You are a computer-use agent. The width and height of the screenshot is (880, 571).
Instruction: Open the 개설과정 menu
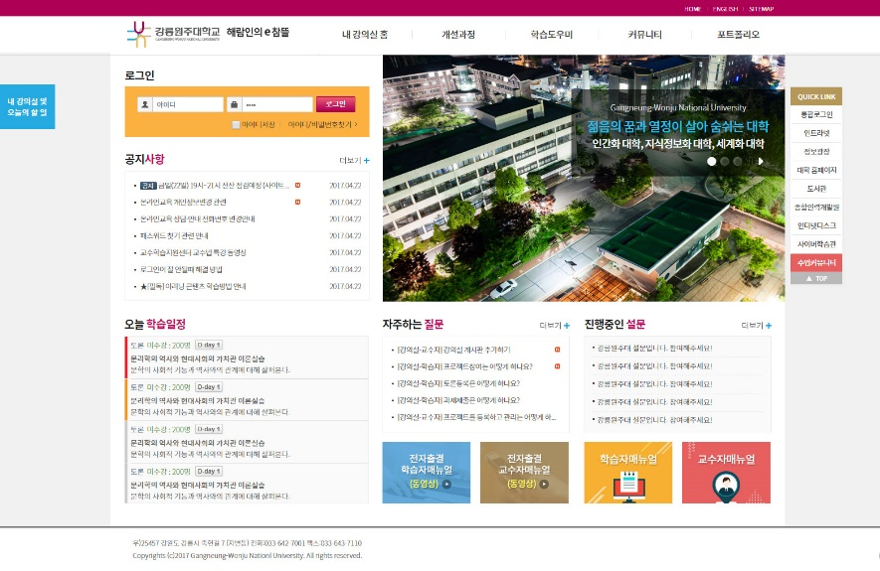[458, 34]
